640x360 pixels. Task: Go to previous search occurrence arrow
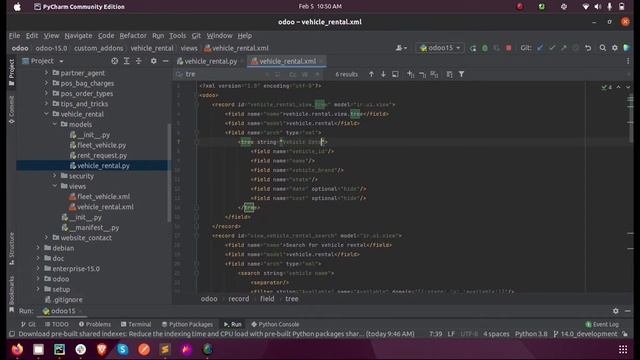371,74
